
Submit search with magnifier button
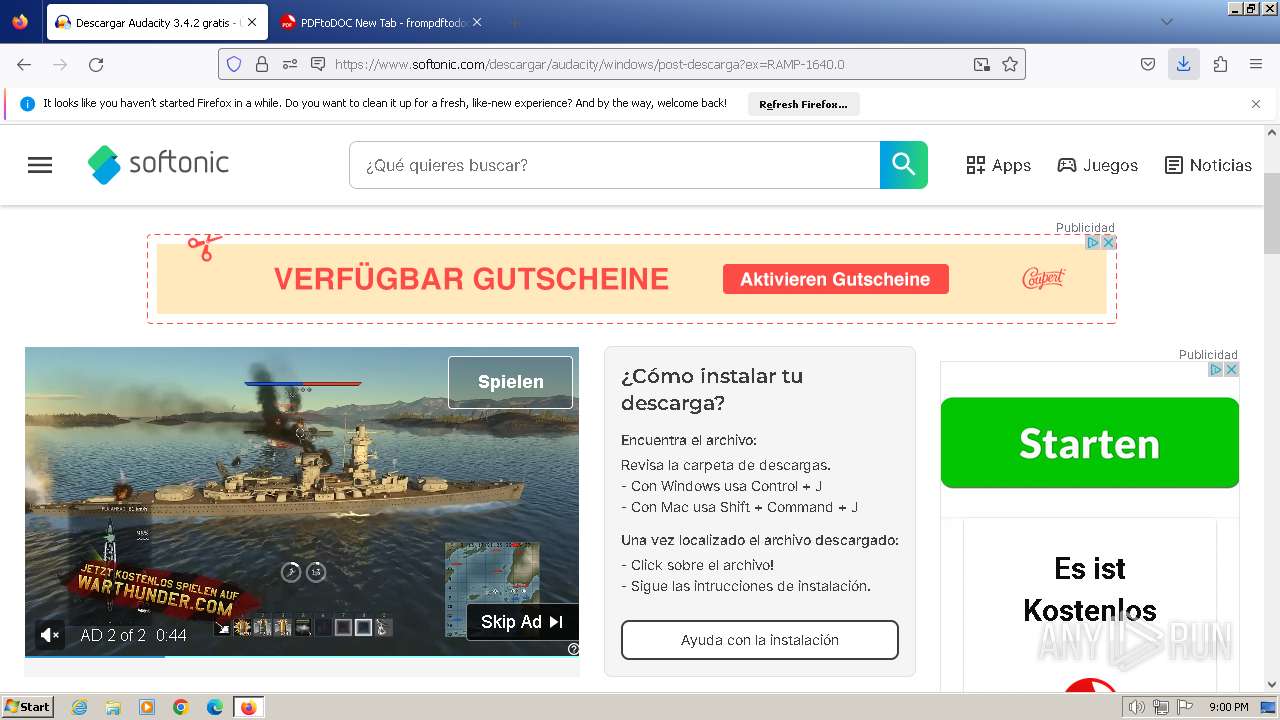[x=904, y=165]
